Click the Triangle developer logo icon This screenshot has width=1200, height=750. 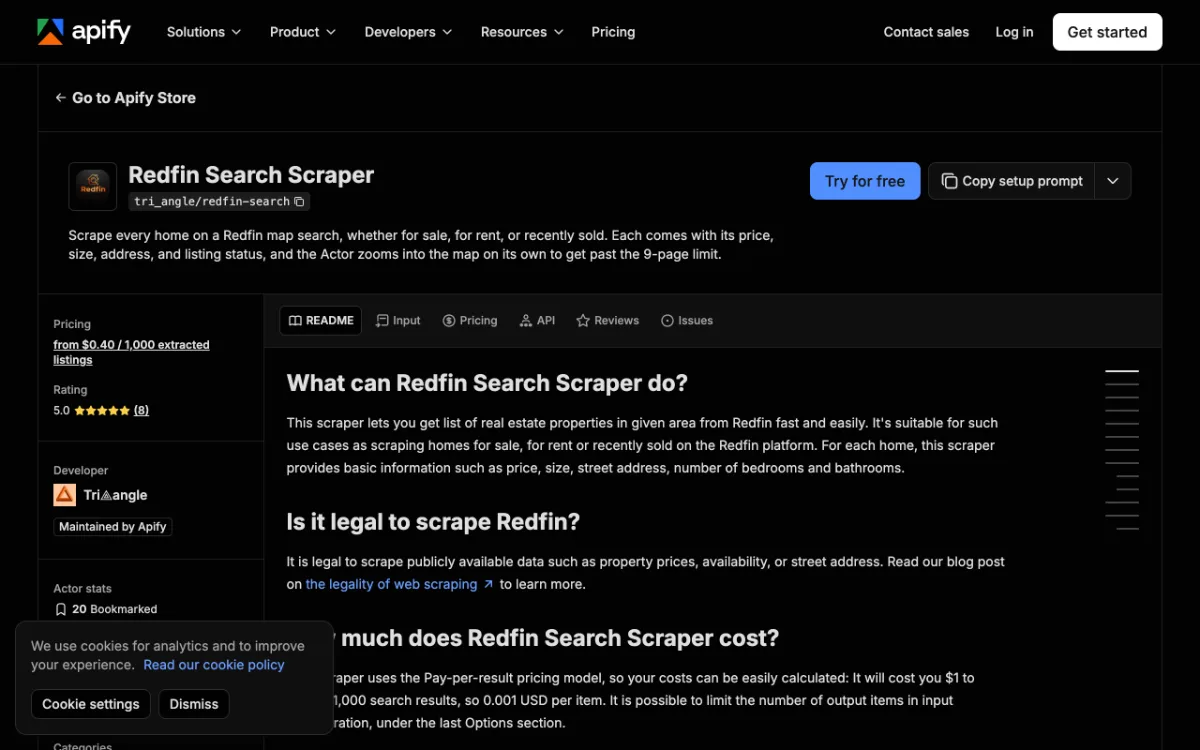(65, 495)
